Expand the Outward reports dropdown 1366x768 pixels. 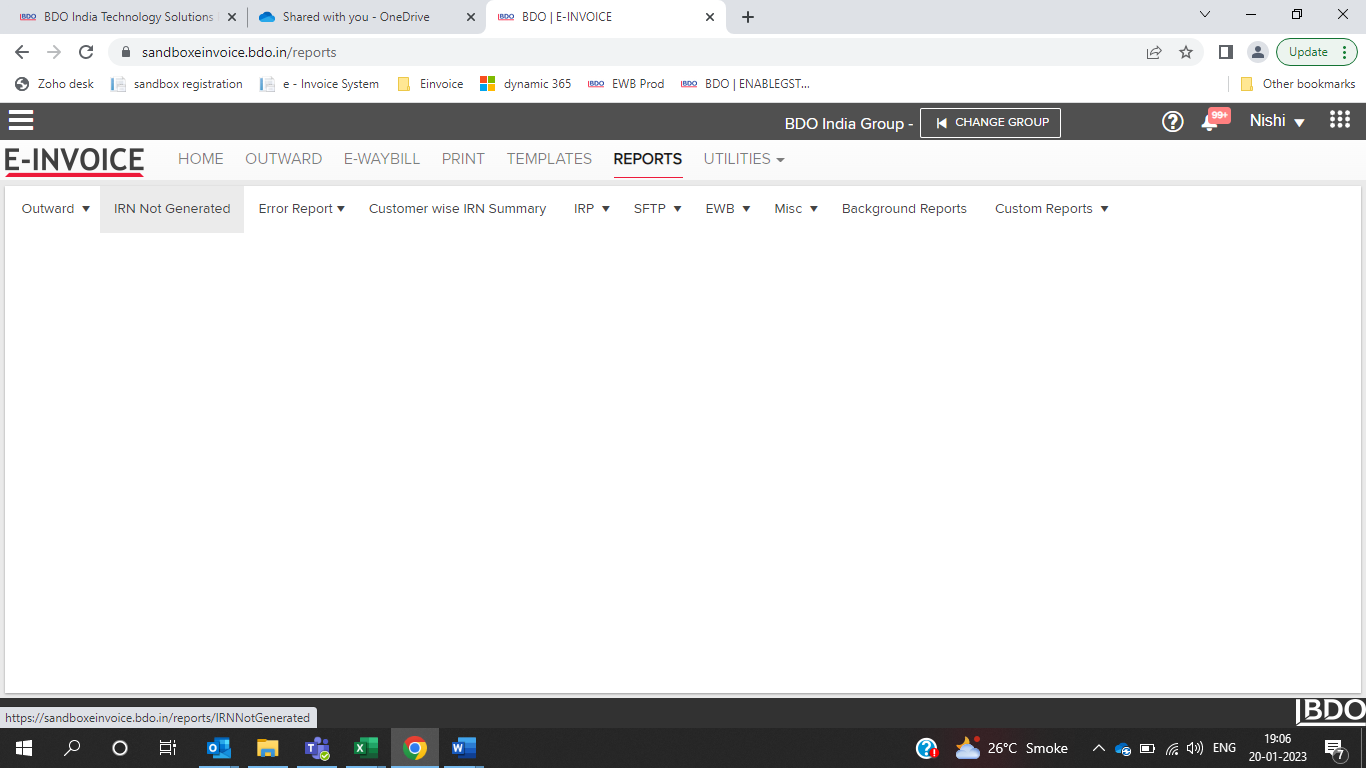click(x=56, y=209)
